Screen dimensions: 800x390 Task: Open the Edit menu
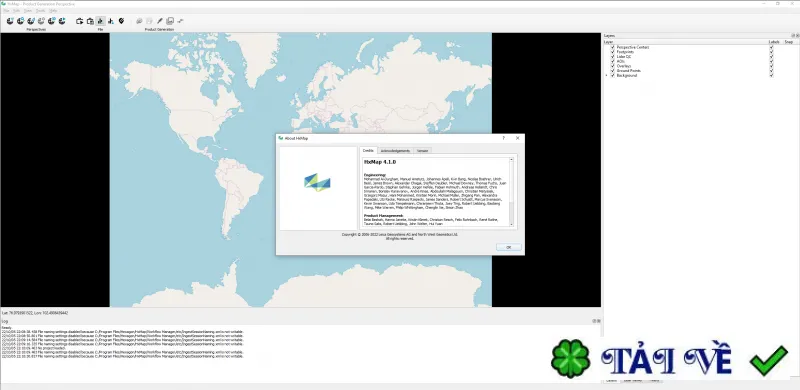17,10
